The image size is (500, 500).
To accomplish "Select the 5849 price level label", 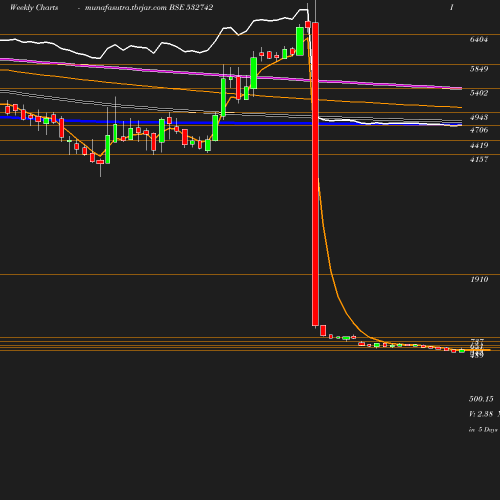I will coord(479,69).
